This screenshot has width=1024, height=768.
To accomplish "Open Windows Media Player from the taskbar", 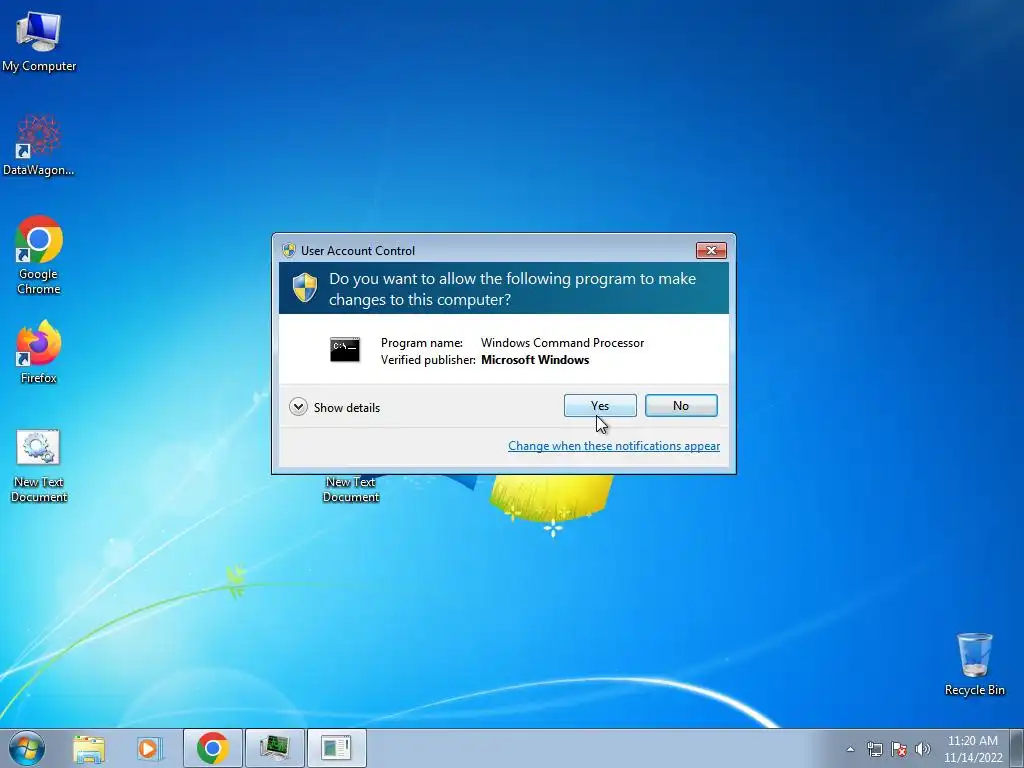I will pyautogui.click(x=148, y=748).
